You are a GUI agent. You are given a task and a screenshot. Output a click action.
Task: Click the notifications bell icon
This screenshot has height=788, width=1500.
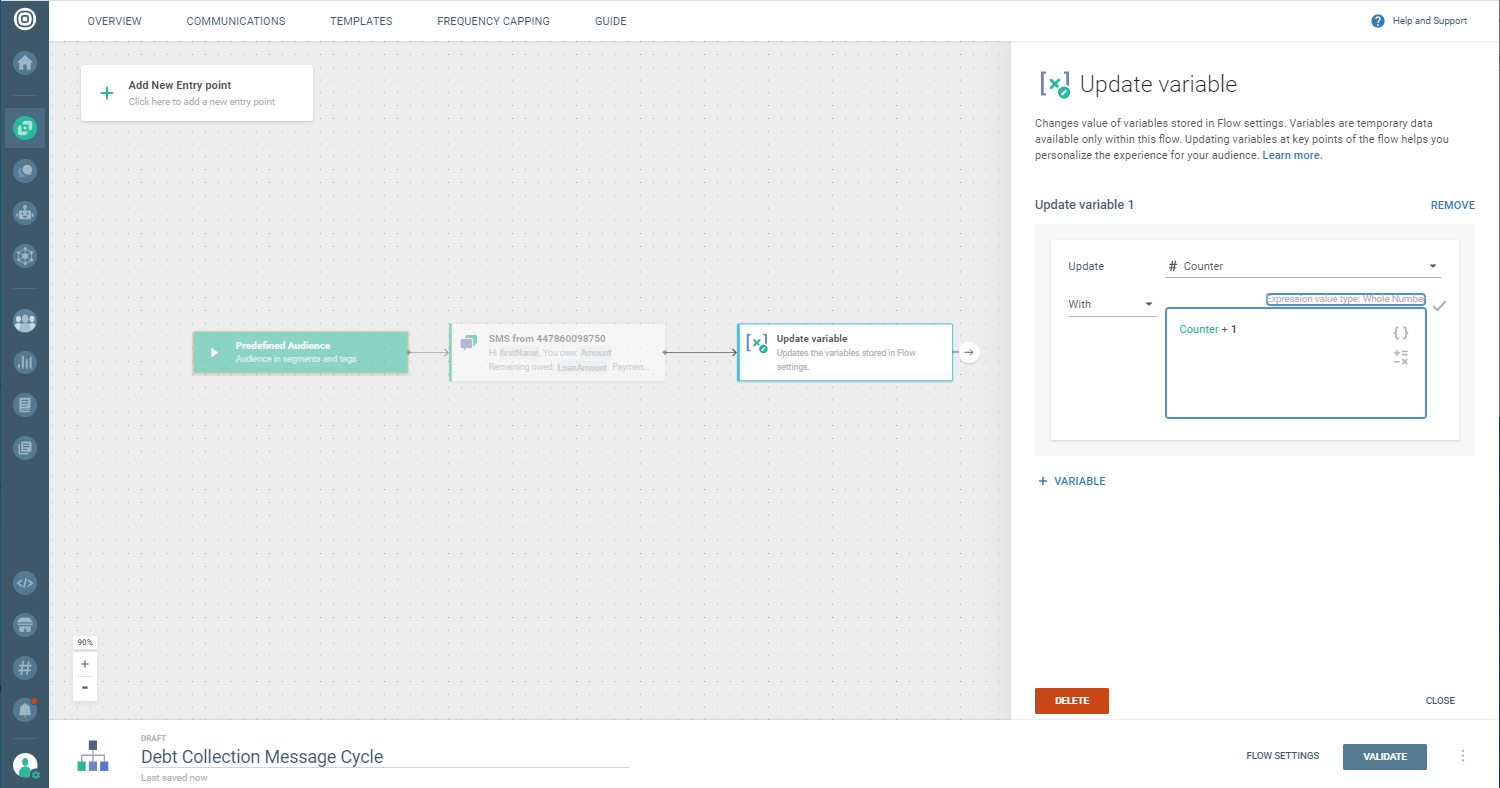(25, 709)
